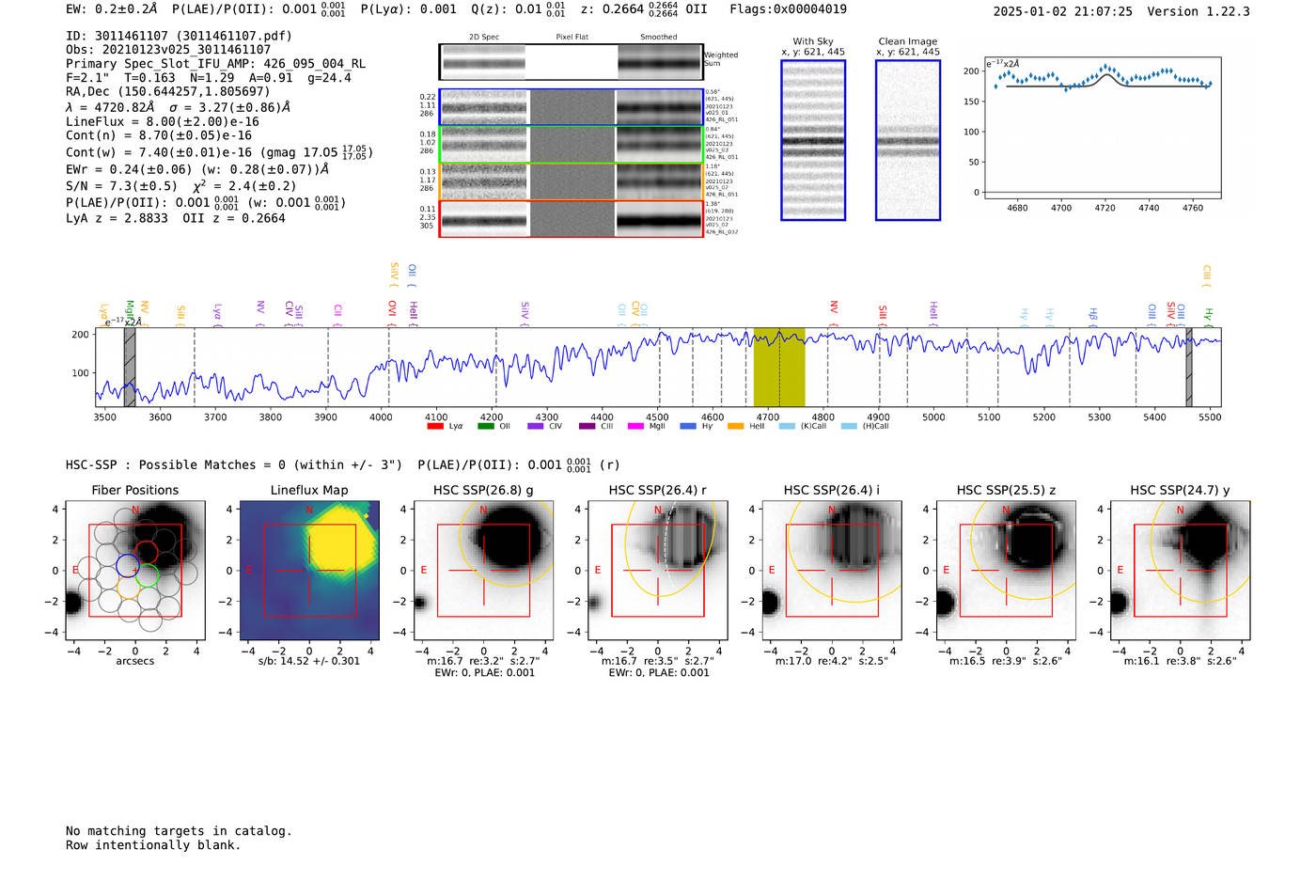Open the HSC SSP(26.8) g cutout
This screenshot has width=1316, height=896.
coord(484,570)
